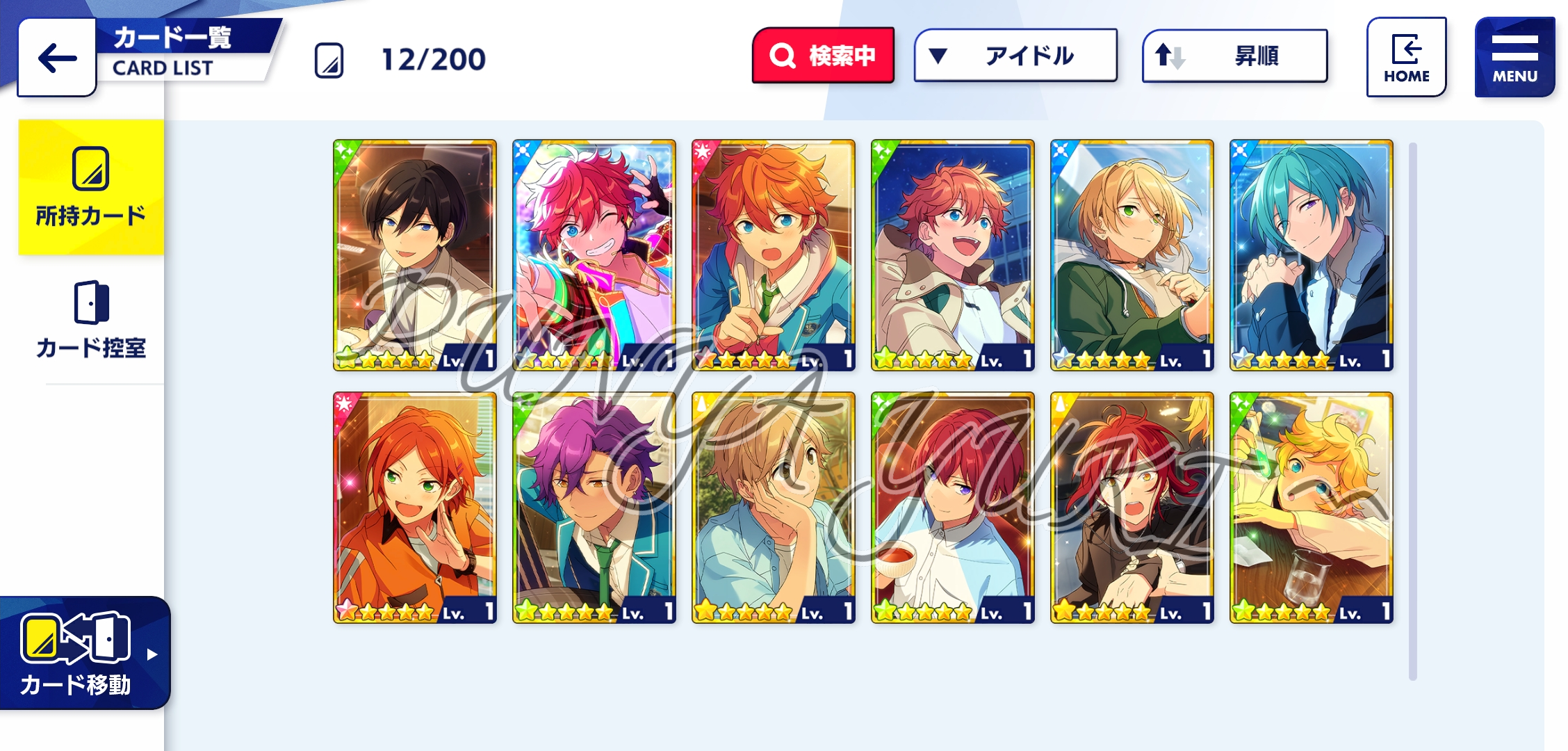This screenshot has height=751, width=1568.
Task: Select the 所持カード tab
Action: [x=91, y=187]
